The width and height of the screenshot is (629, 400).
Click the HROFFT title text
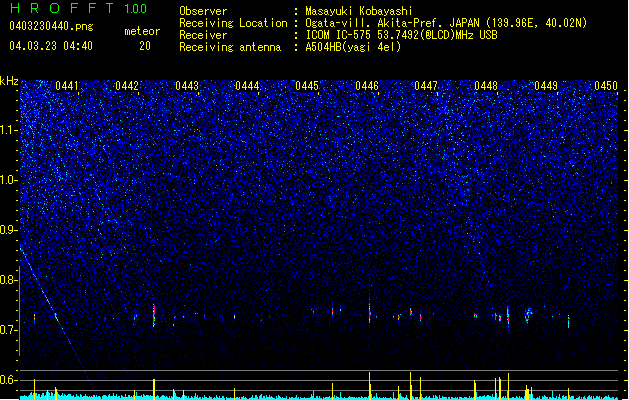point(62,8)
